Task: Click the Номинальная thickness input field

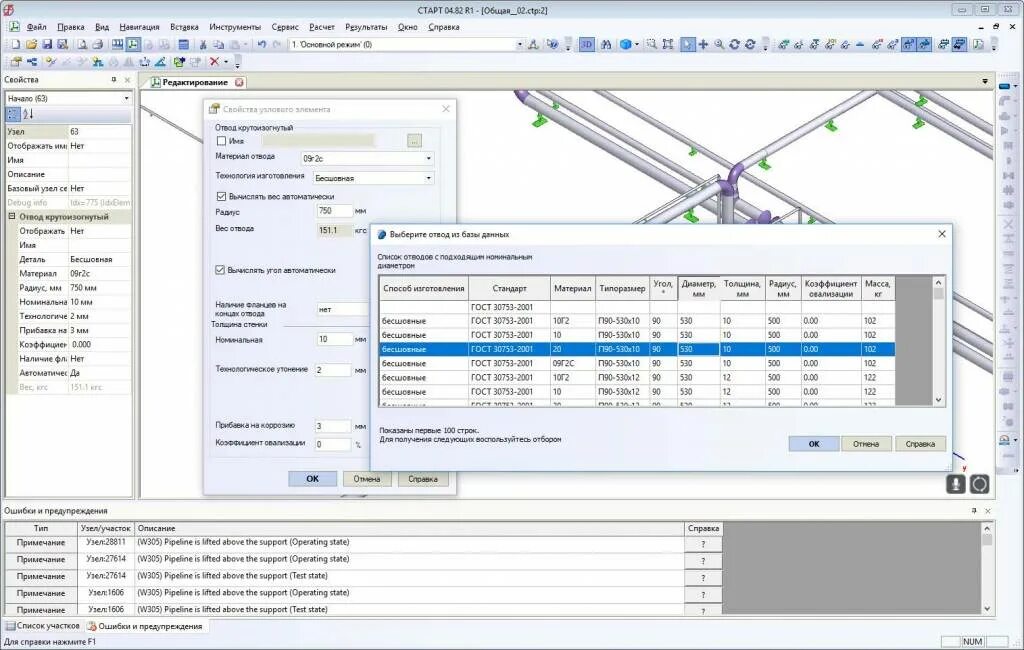Action: (x=334, y=340)
